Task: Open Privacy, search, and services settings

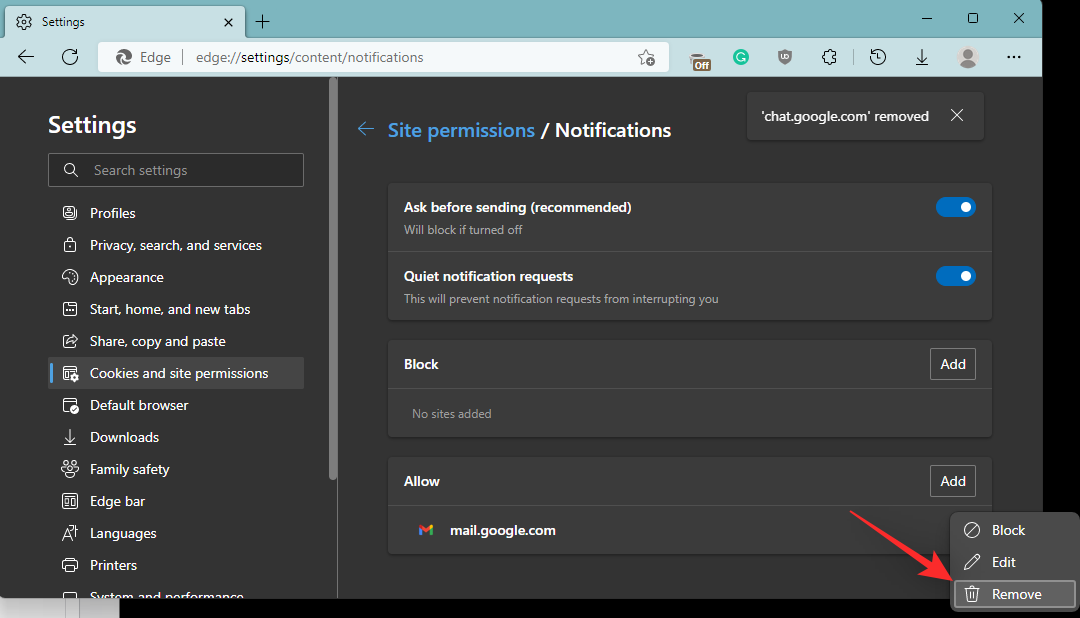Action: coord(176,245)
